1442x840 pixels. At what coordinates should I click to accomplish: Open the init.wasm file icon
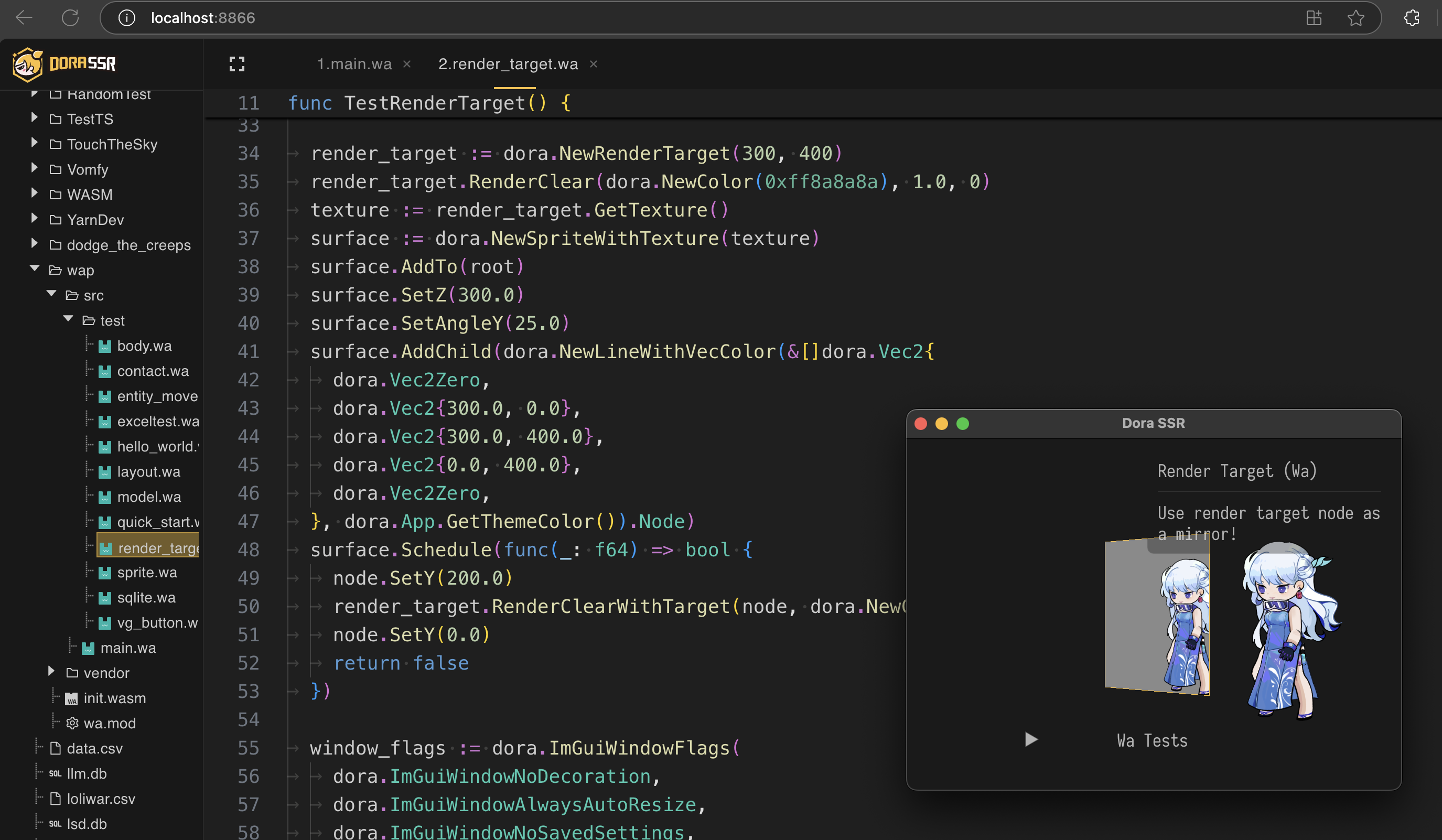point(71,698)
